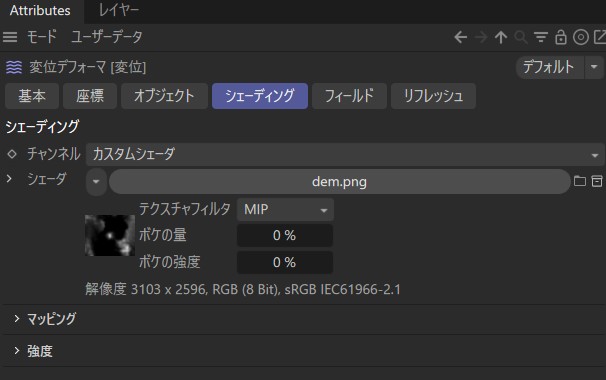Click the dem.png texture preview thumbnail
Screen dimensions: 606x380
pos(110,235)
